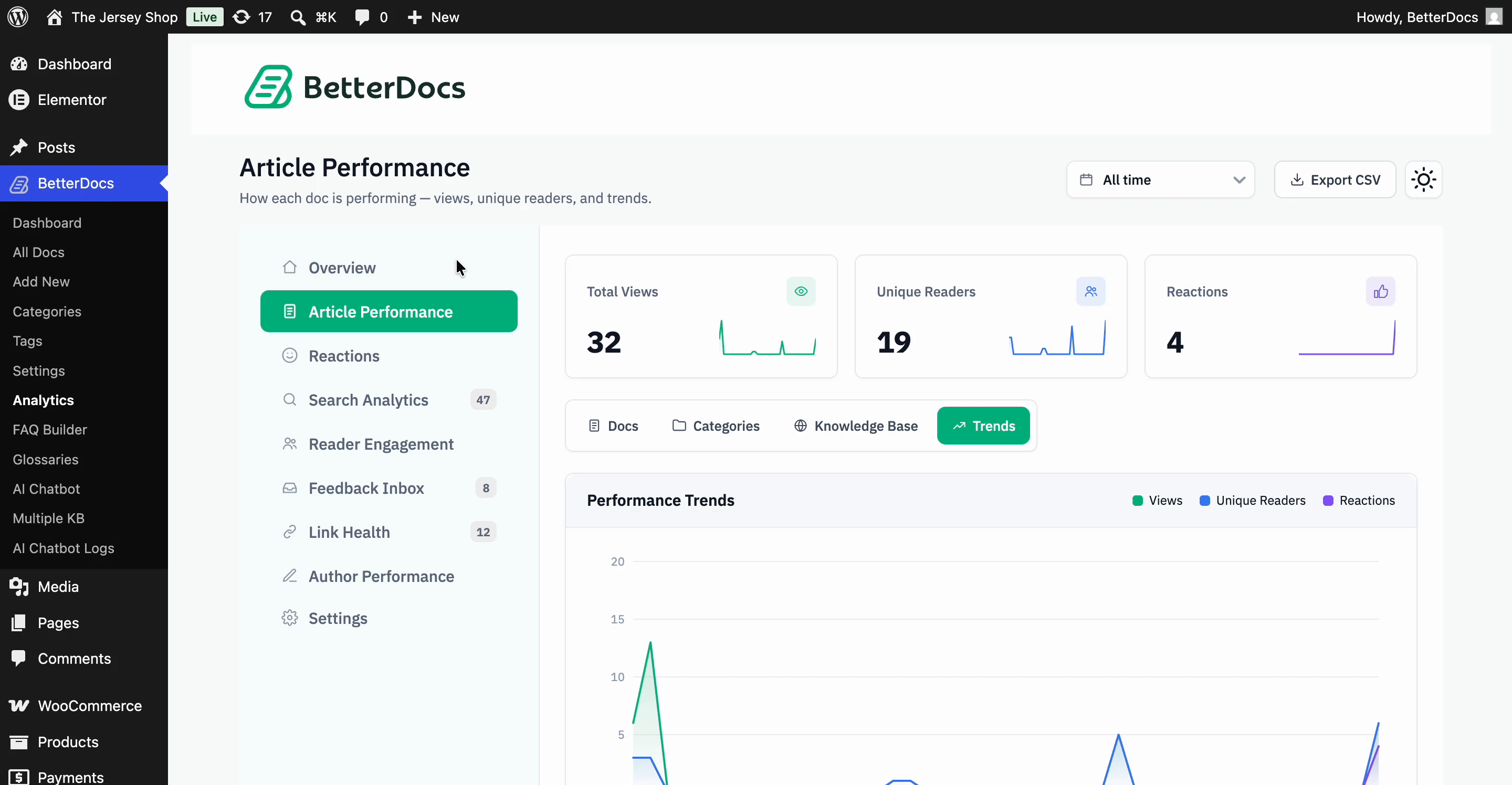Click the Comments bubble icon in sidebar
The width and height of the screenshot is (1512, 785).
point(19,658)
